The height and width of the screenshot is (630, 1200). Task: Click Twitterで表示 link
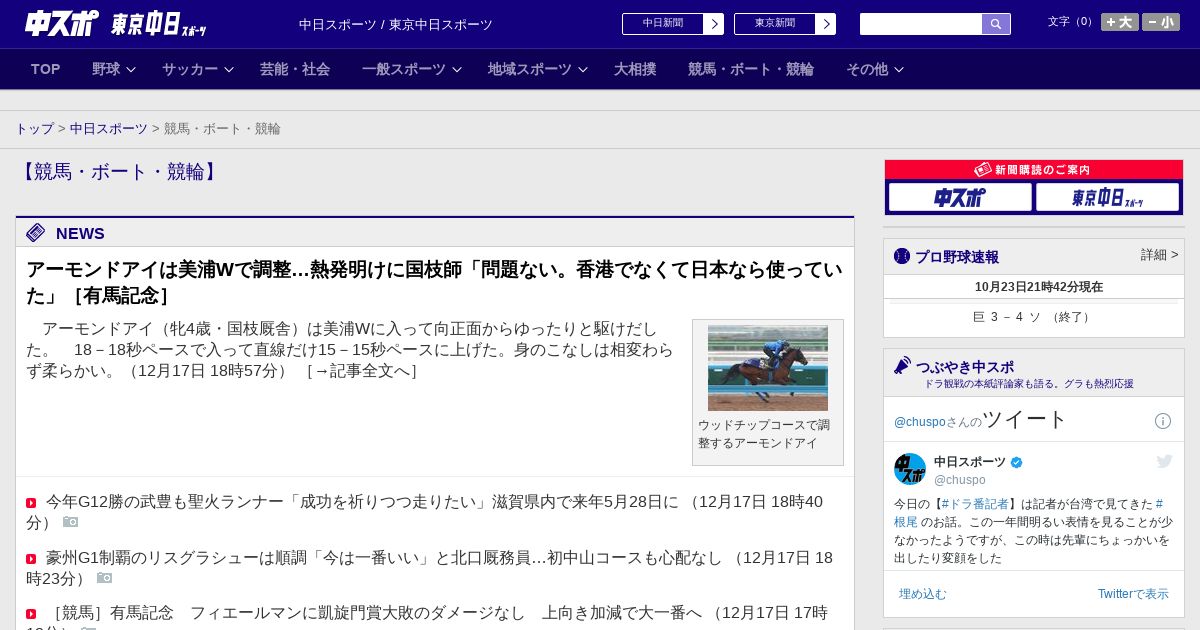tap(1133, 594)
